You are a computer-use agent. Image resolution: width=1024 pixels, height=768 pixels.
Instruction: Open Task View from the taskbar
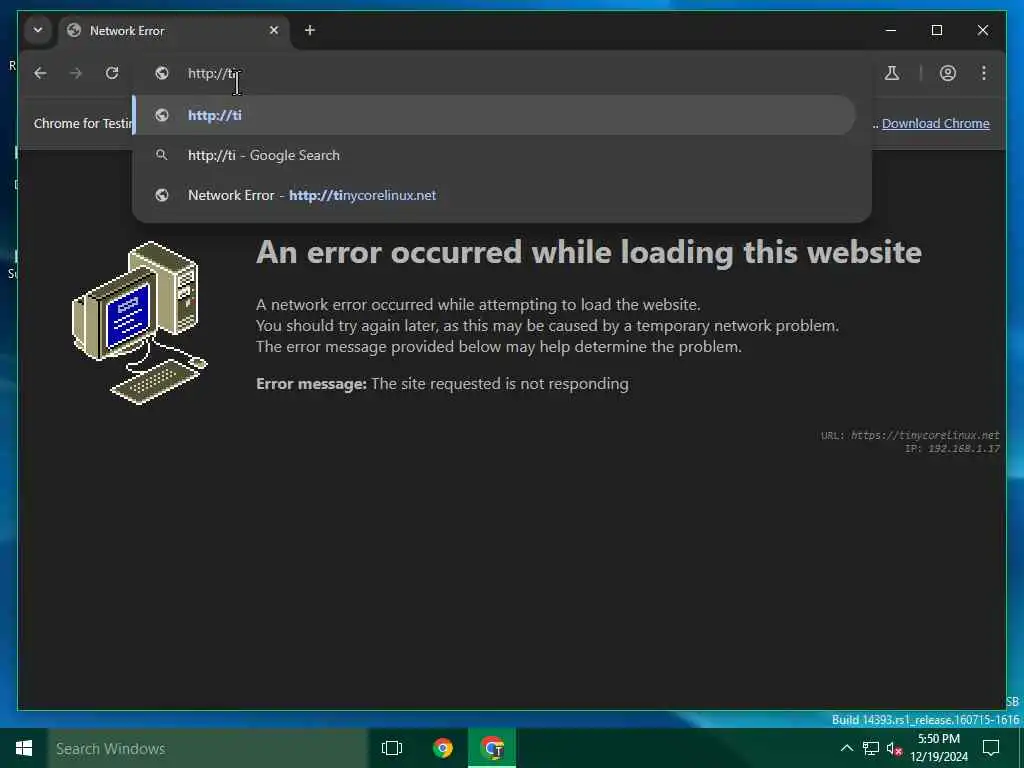(x=392, y=748)
